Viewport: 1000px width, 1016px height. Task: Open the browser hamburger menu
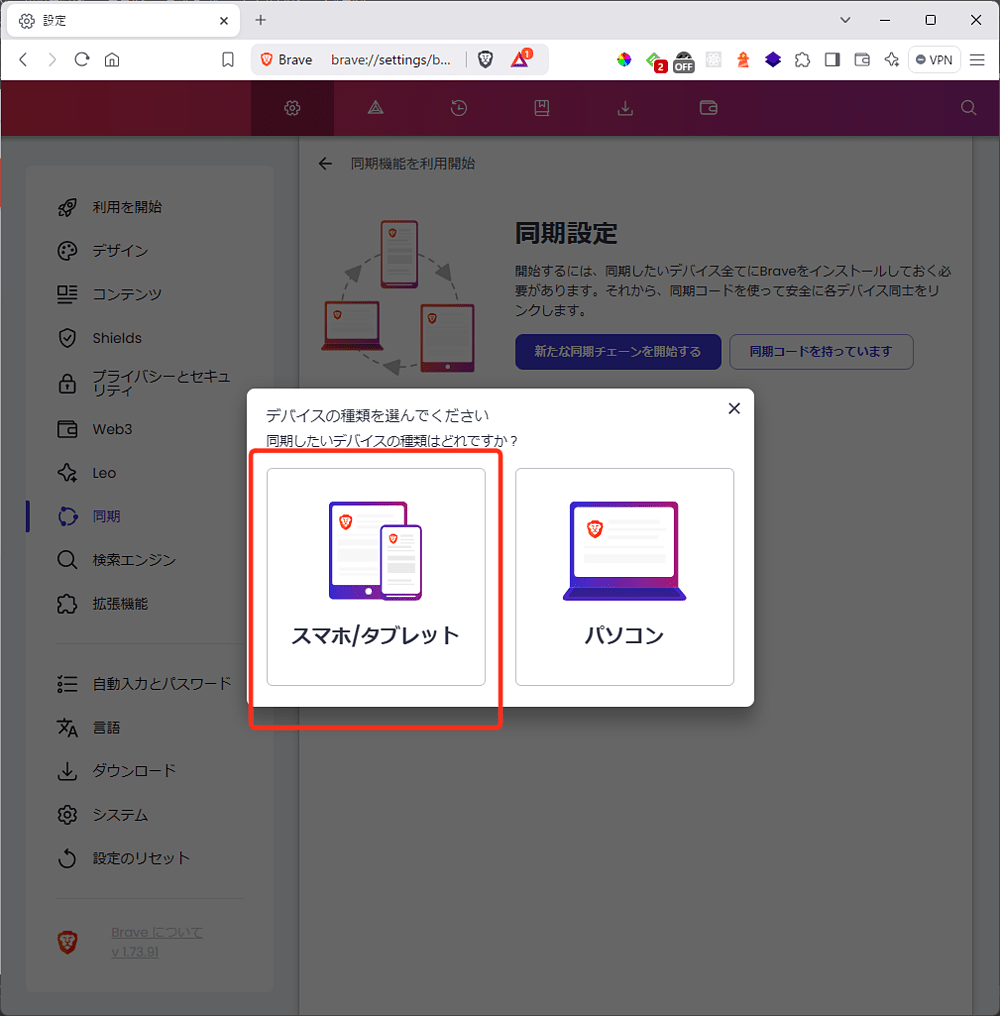click(977, 60)
